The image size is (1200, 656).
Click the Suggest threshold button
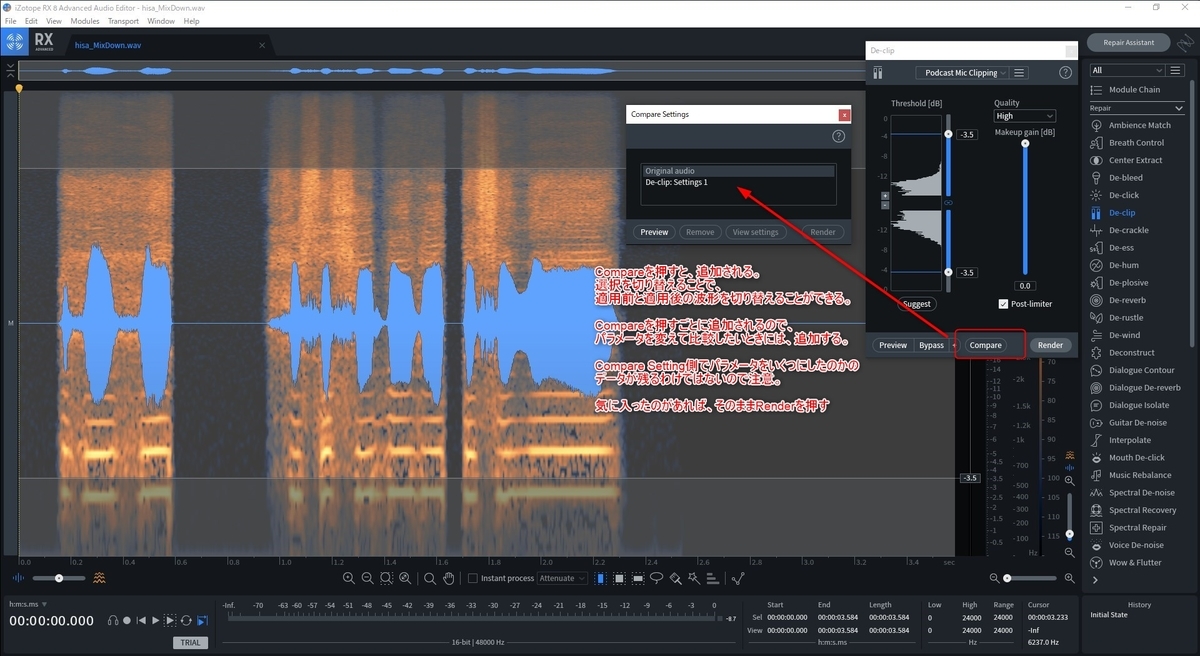[915, 304]
